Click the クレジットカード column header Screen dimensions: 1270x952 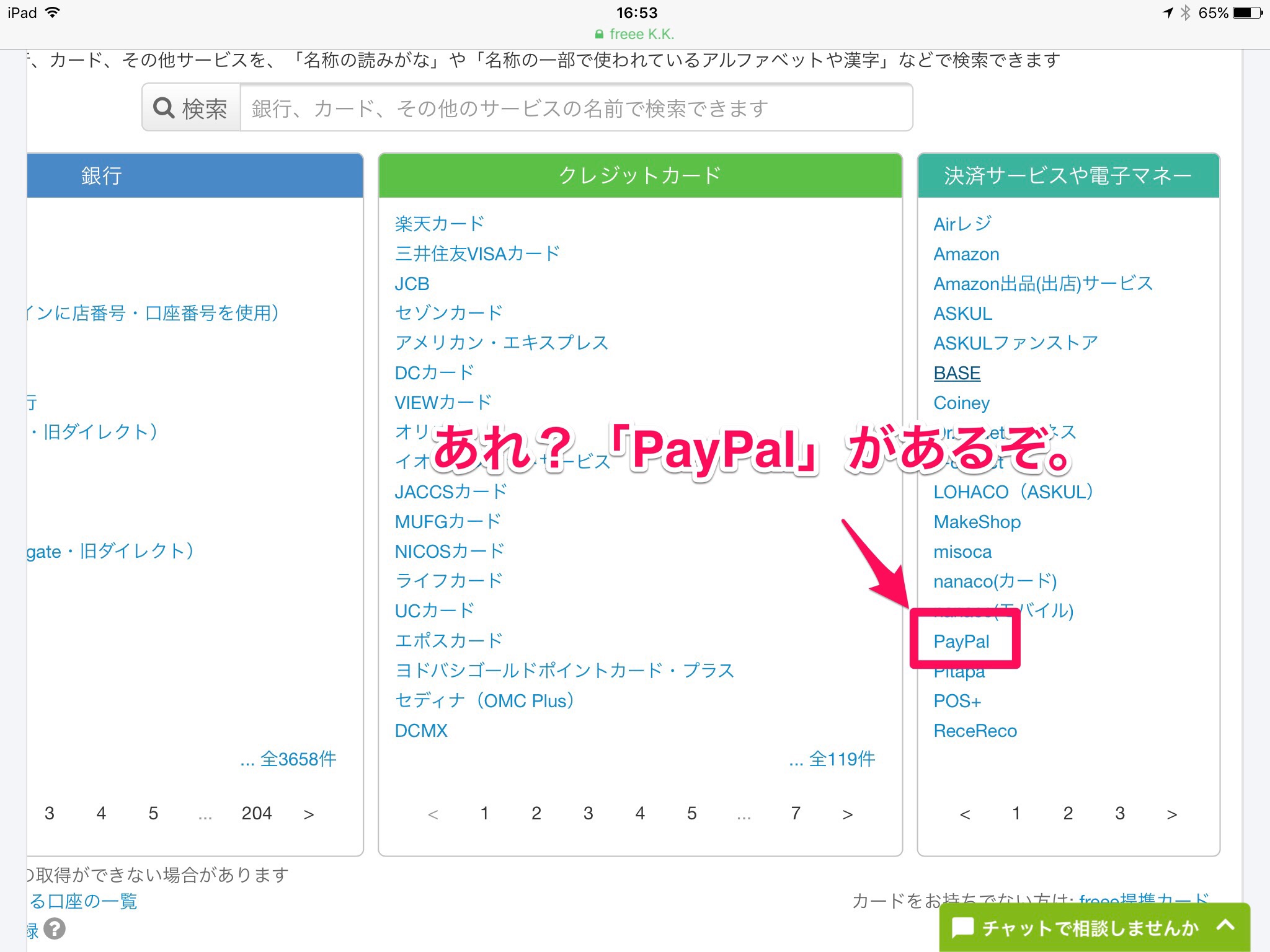[640, 175]
